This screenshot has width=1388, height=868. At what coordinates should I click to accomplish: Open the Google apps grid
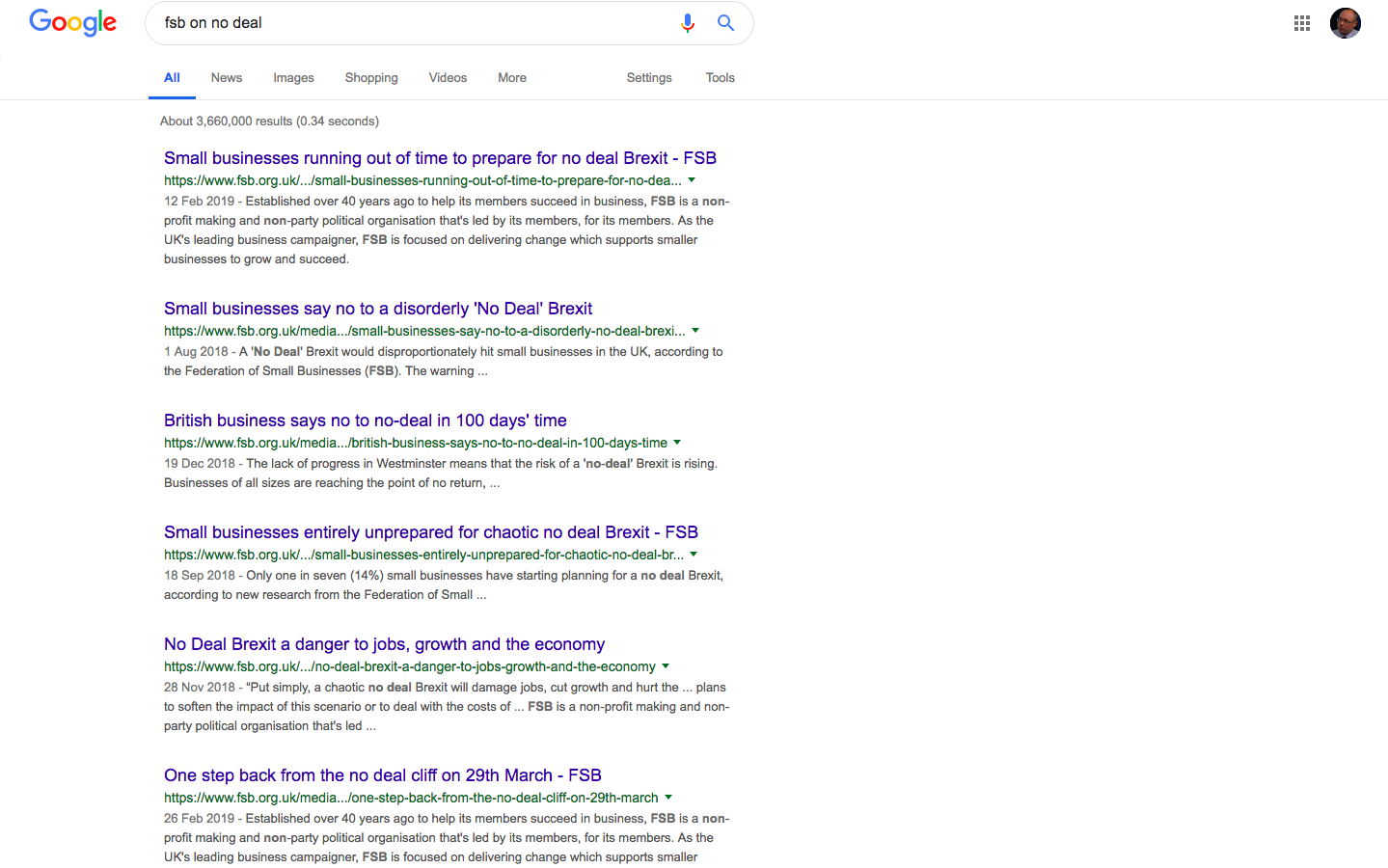(x=1301, y=23)
